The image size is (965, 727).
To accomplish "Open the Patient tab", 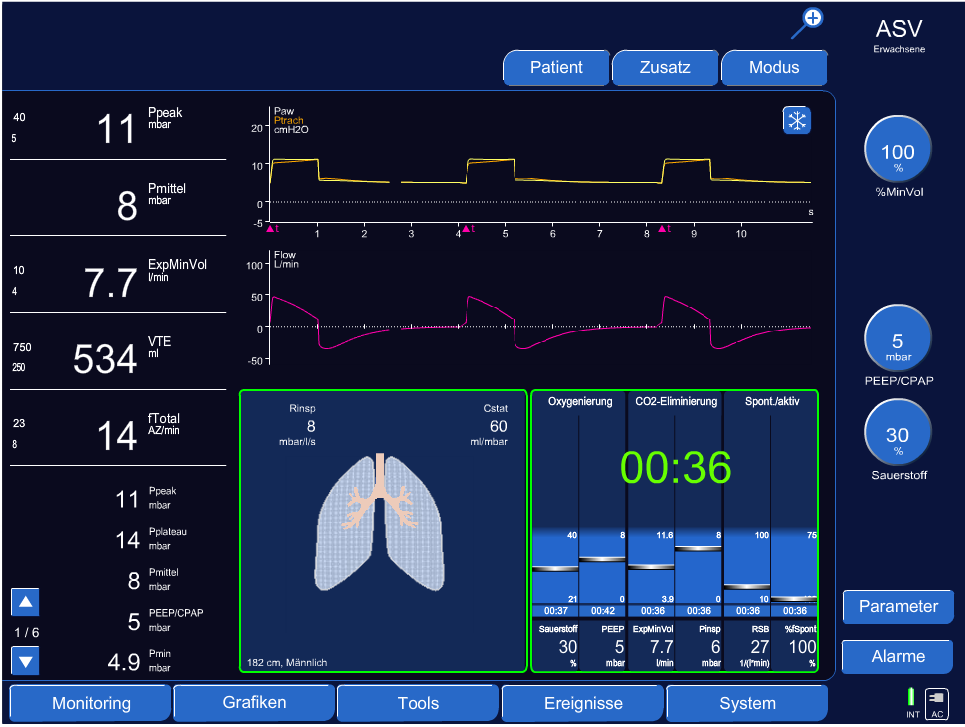I will [x=556, y=68].
